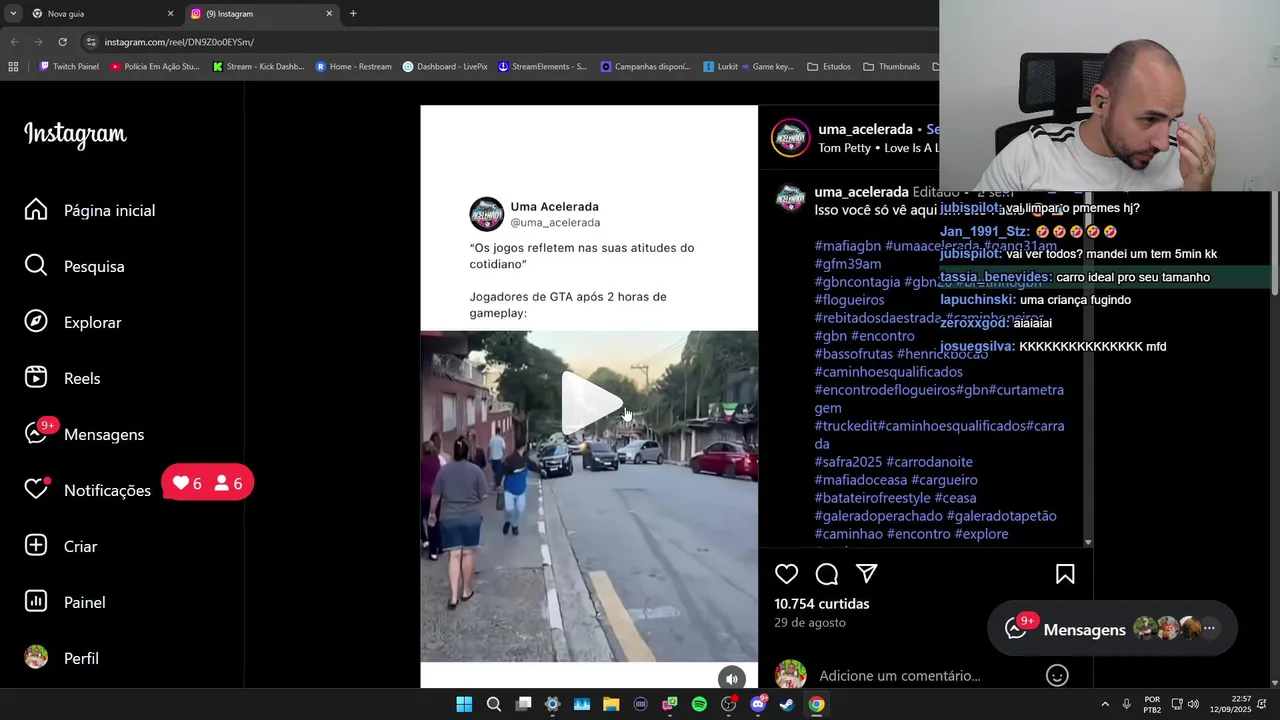This screenshot has height=720, width=1280.
Task: Open the Home - Restream bookmark
Action: tap(353, 67)
